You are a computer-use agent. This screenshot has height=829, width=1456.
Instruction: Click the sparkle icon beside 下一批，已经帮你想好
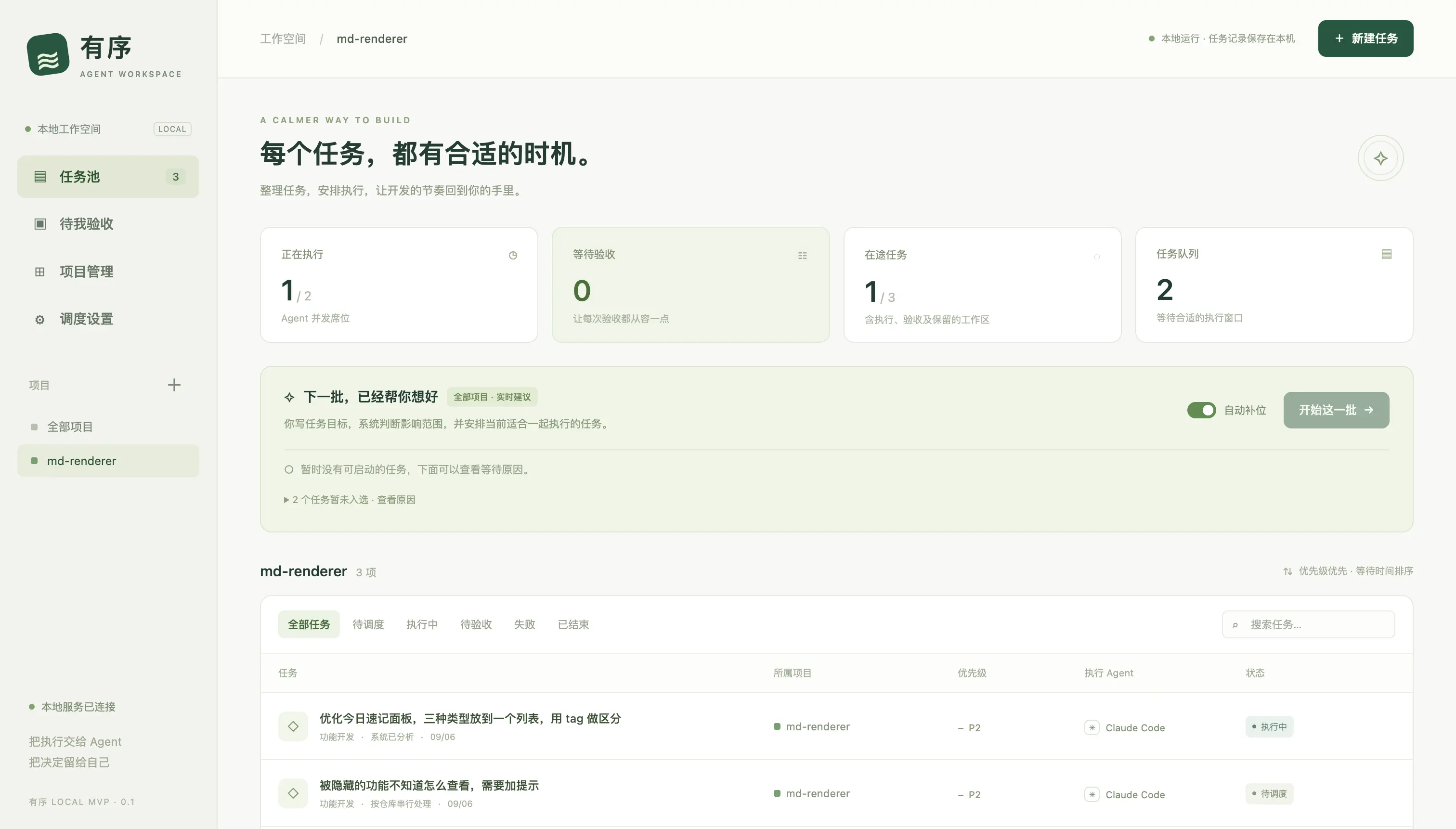click(x=289, y=398)
